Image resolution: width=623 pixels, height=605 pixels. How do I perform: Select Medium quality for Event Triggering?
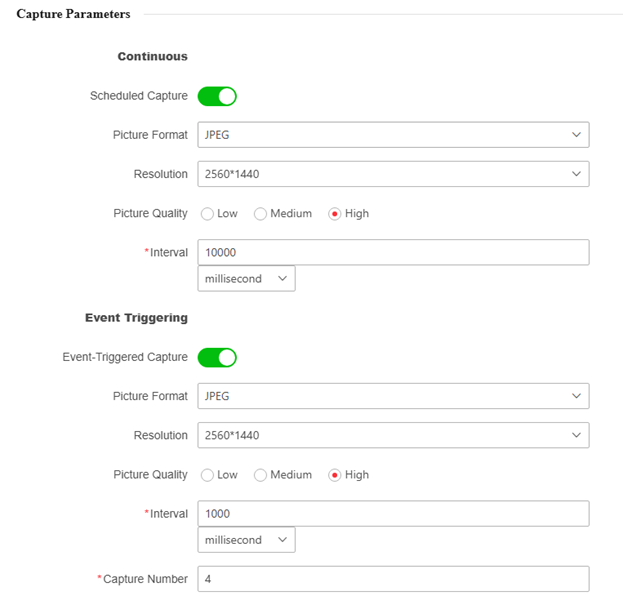point(261,475)
